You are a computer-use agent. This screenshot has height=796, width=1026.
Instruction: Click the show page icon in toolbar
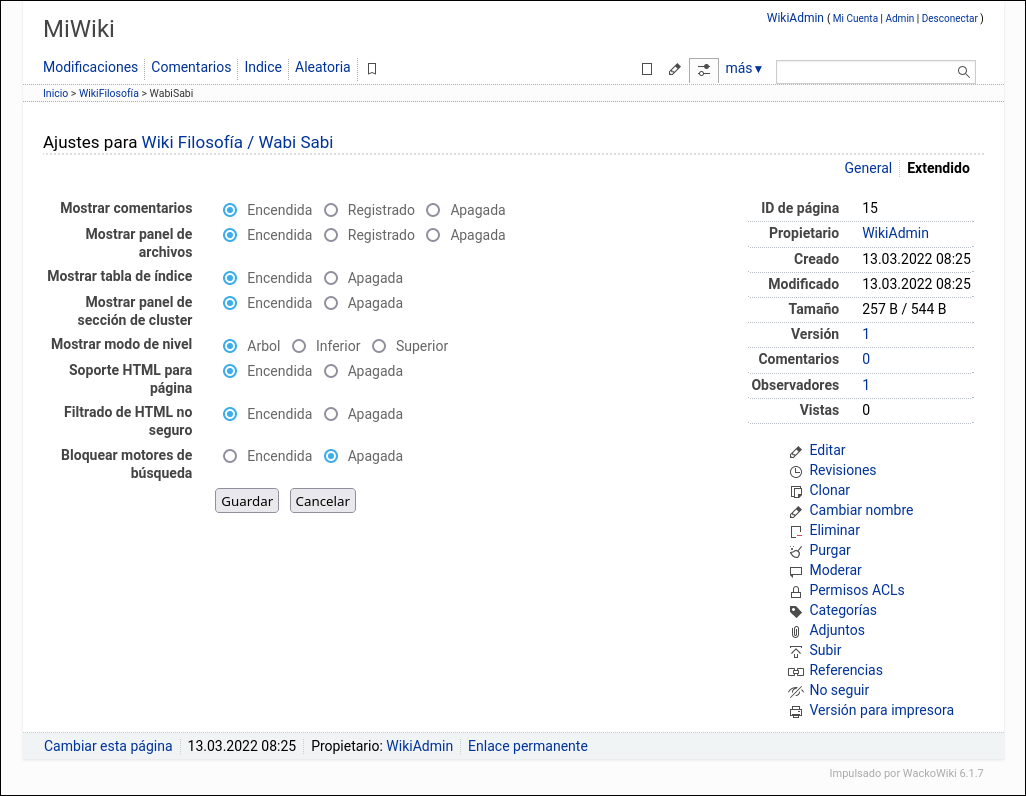tap(647, 69)
